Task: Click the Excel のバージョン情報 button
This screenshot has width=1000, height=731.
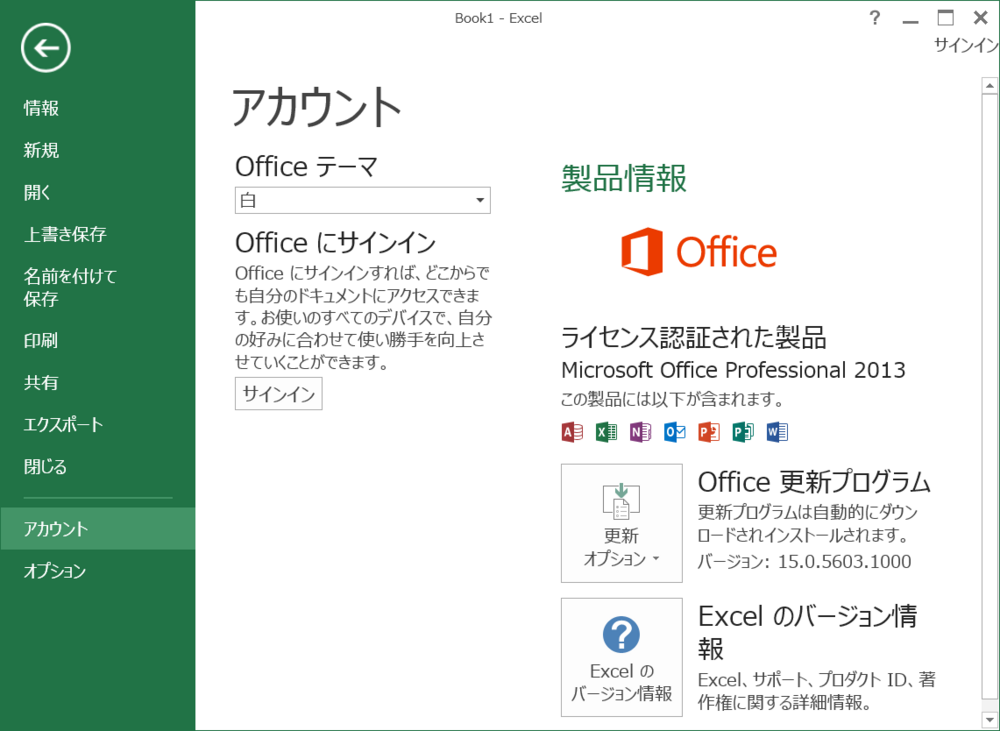Action: click(622, 657)
